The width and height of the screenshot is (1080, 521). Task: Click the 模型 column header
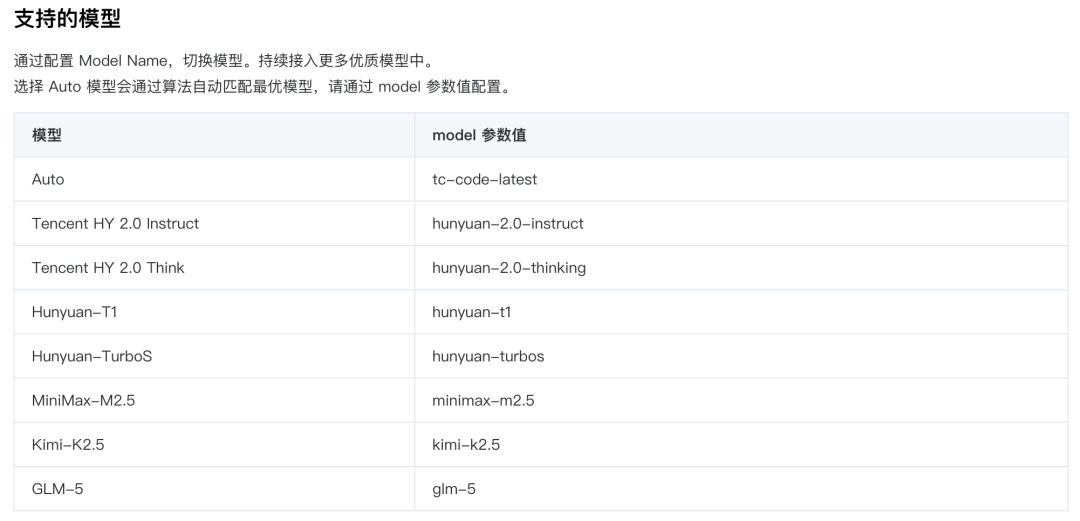[x=47, y=135]
